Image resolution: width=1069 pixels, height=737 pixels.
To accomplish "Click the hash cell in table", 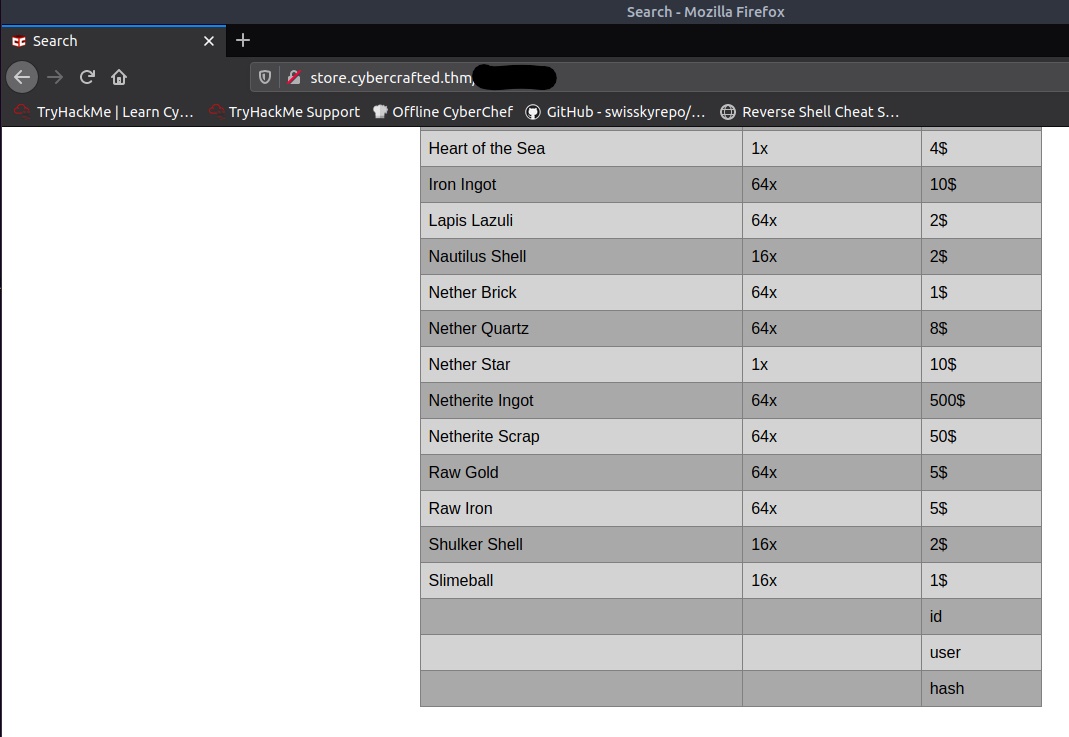I will (947, 688).
